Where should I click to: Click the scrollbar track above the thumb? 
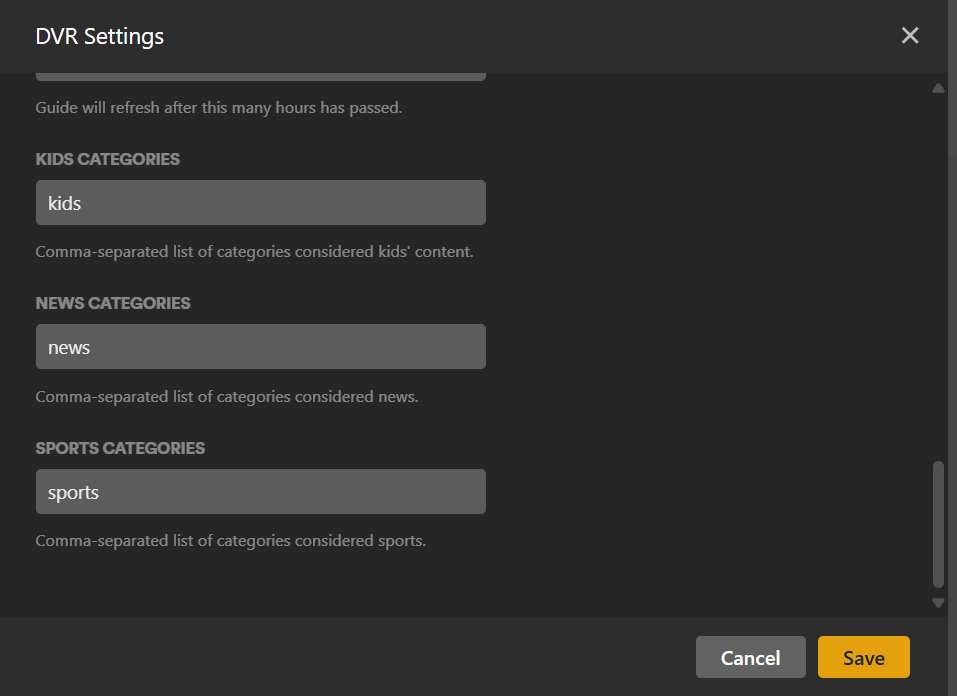(938, 270)
